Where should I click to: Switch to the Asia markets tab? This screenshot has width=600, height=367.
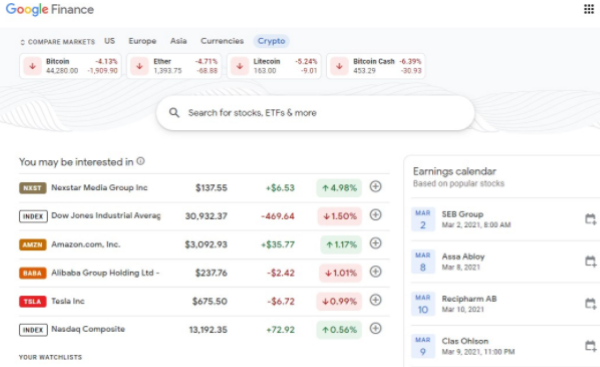(x=178, y=41)
